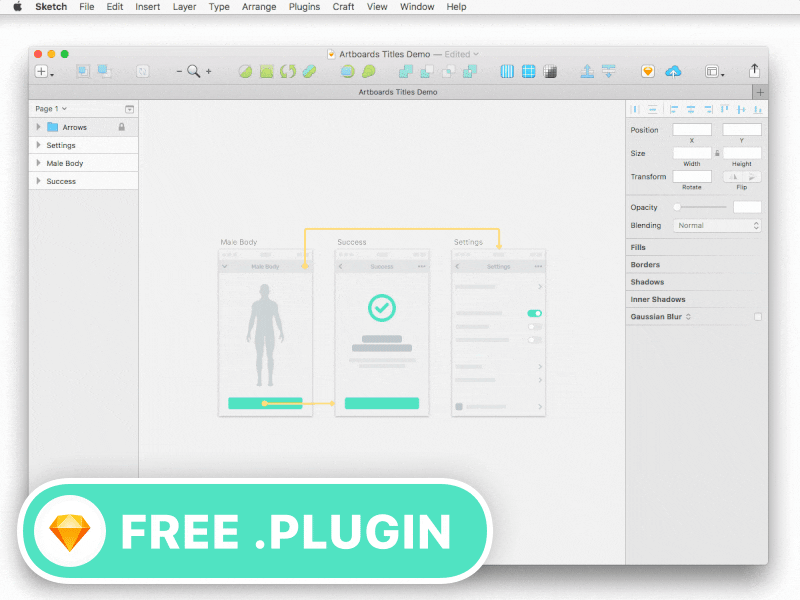
Task: Apply the Union boolean operation
Action: pyautogui.click(x=406, y=71)
